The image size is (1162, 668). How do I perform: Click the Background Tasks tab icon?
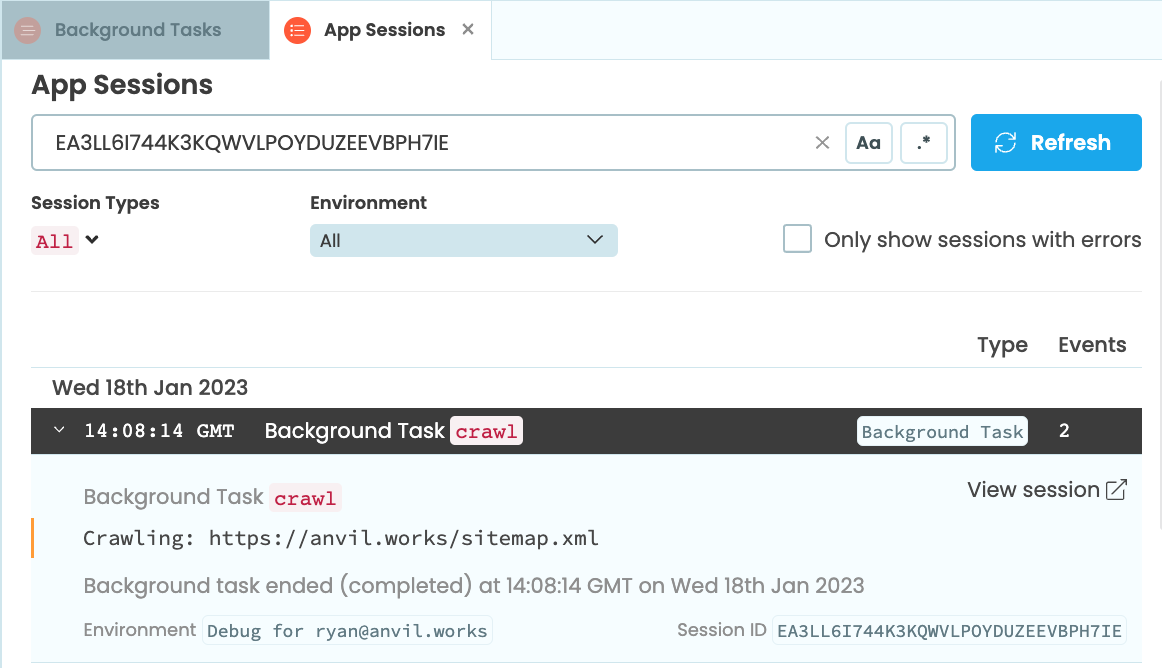tap(28, 30)
